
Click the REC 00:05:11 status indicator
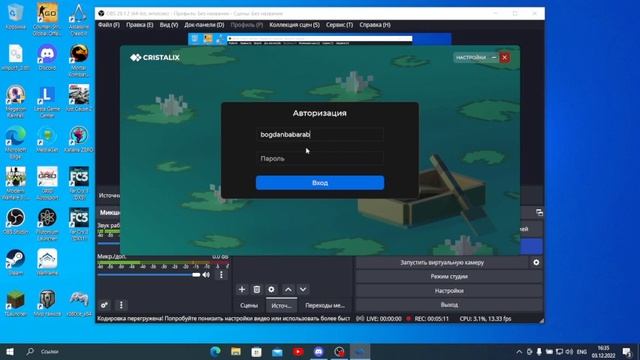point(427,319)
